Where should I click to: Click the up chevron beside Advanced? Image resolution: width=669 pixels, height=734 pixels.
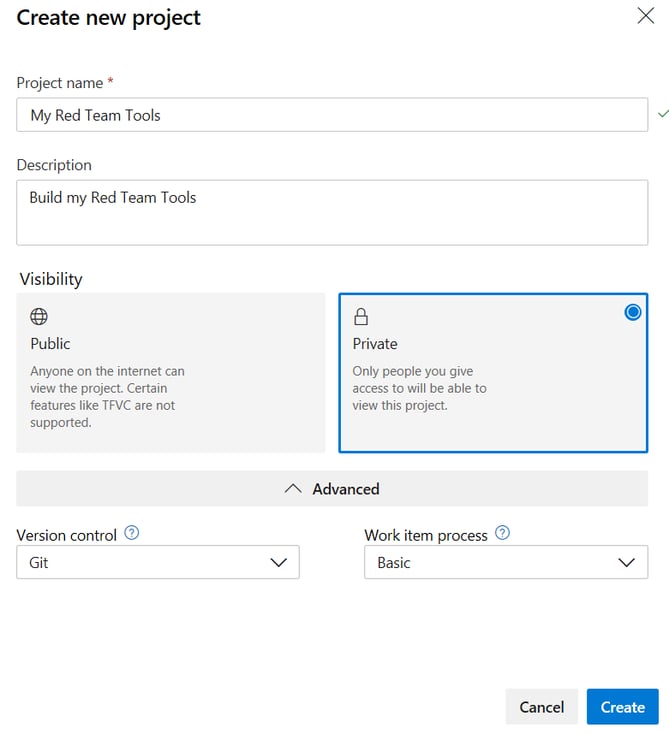pos(293,489)
